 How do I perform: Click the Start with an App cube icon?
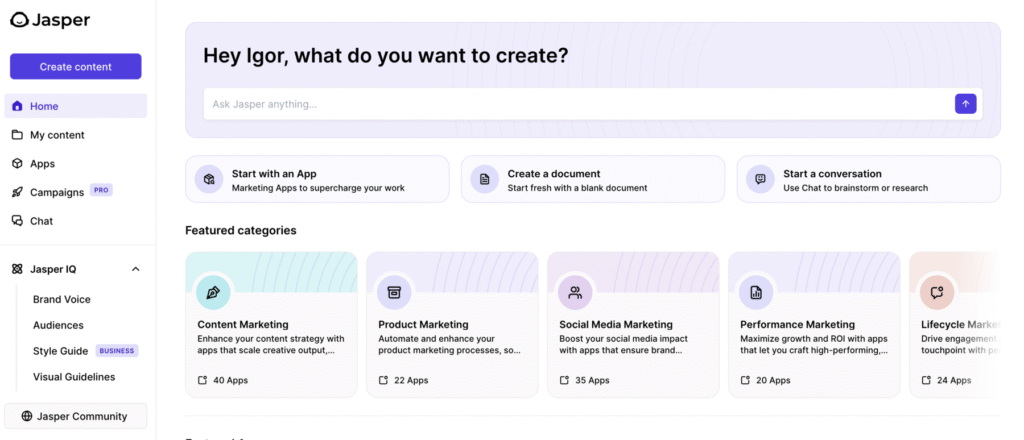tap(209, 179)
